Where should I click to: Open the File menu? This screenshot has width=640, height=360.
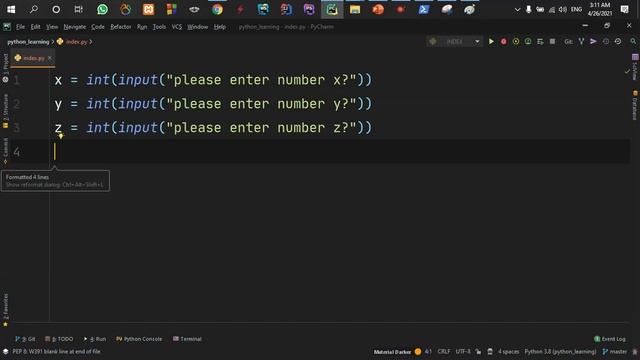pos(20,27)
